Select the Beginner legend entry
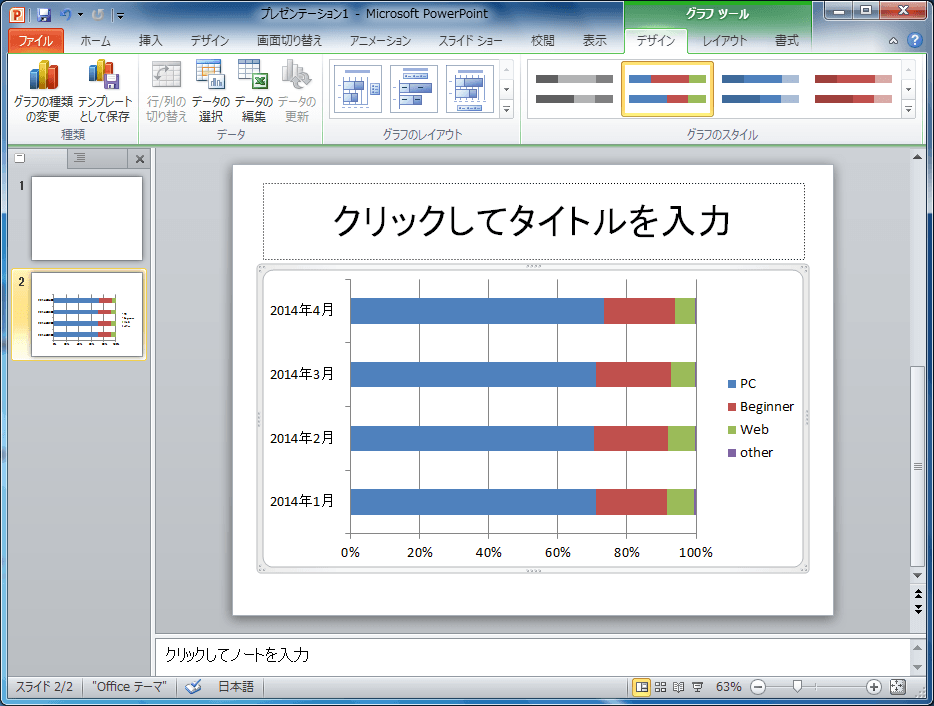 761,407
